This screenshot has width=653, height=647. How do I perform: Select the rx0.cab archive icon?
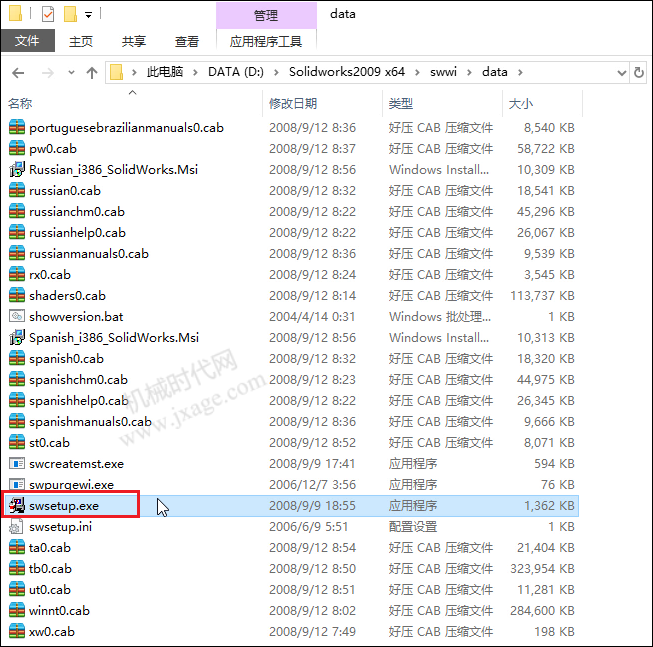point(17,274)
